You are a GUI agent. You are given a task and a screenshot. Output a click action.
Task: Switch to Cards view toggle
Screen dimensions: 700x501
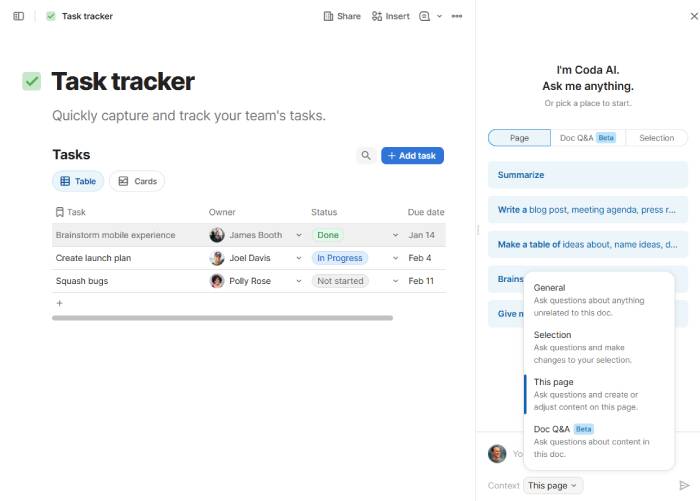[137, 181]
